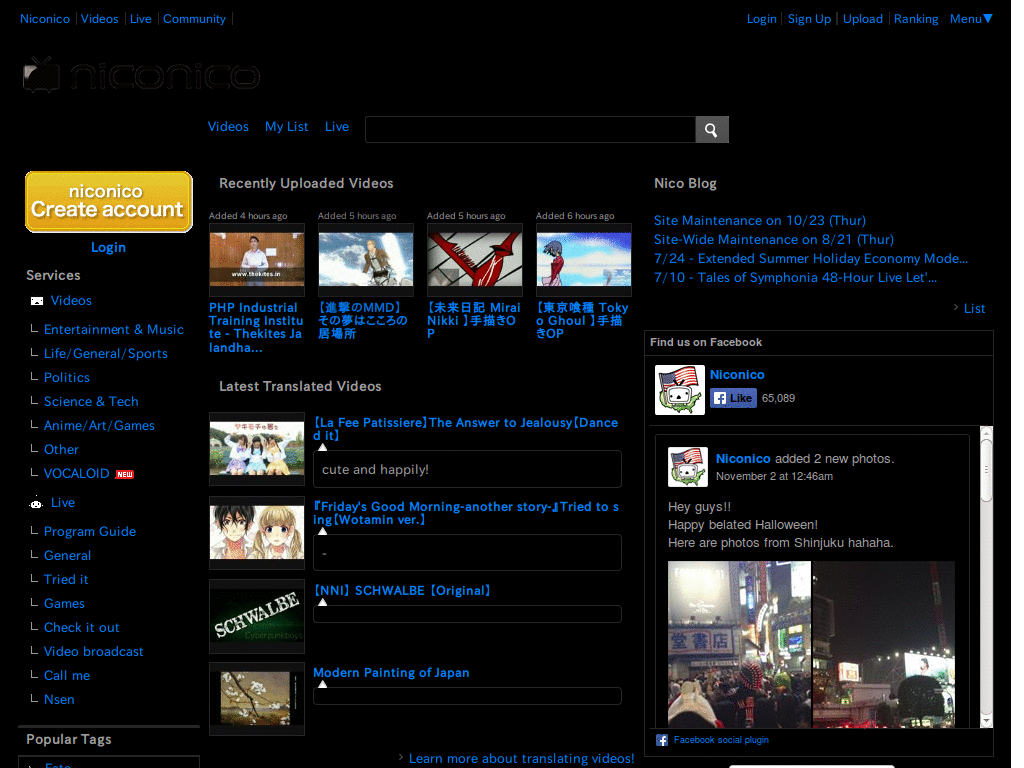Open Check it out live category

(x=82, y=628)
